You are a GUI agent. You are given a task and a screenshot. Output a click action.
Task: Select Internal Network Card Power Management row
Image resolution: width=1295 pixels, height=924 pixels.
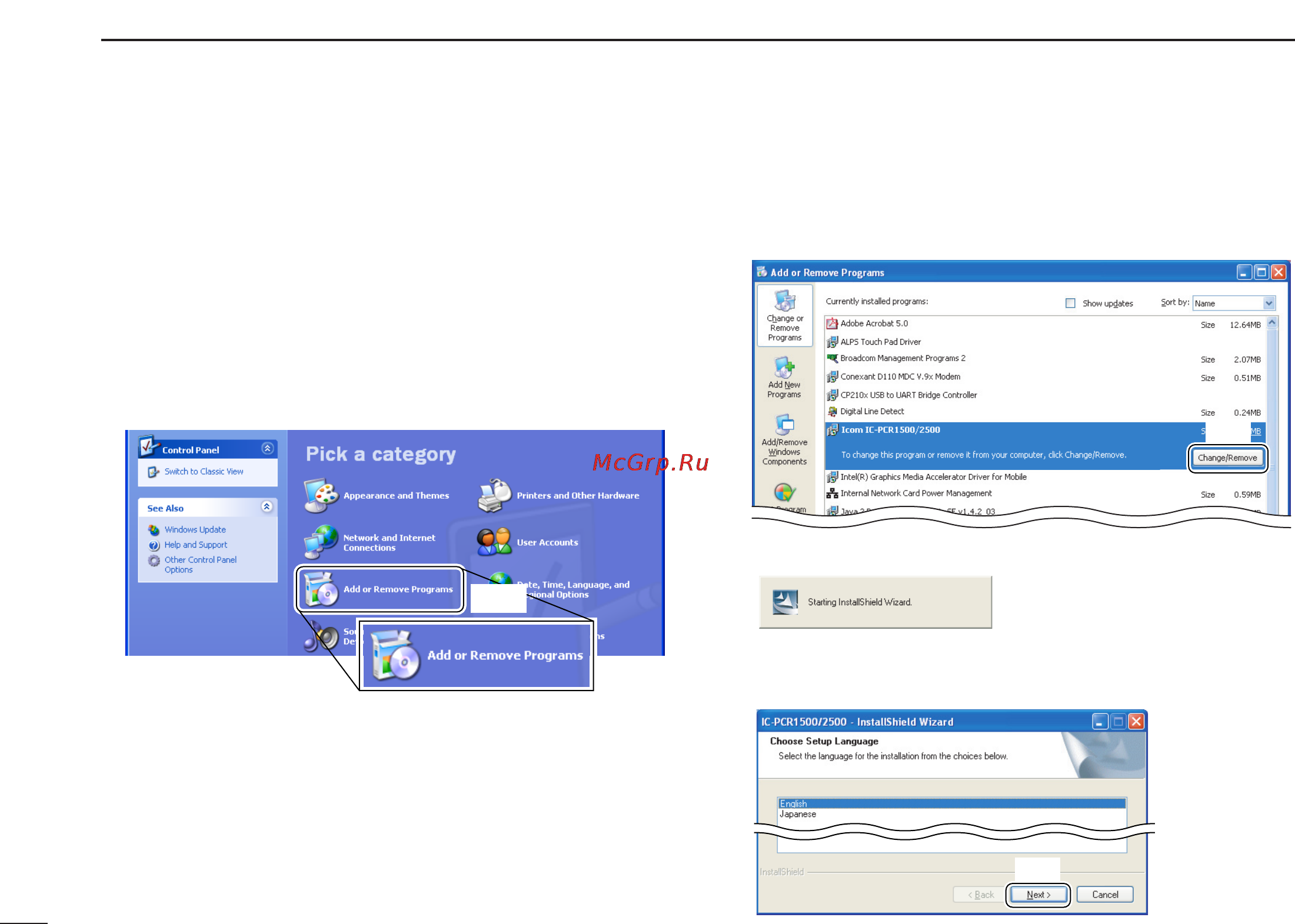(1045, 494)
